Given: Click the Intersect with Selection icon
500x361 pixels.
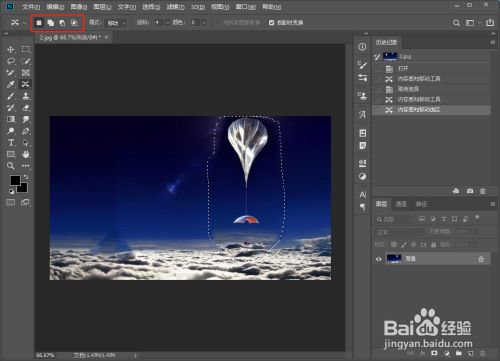Looking at the screenshot, I should coord(74,23).
